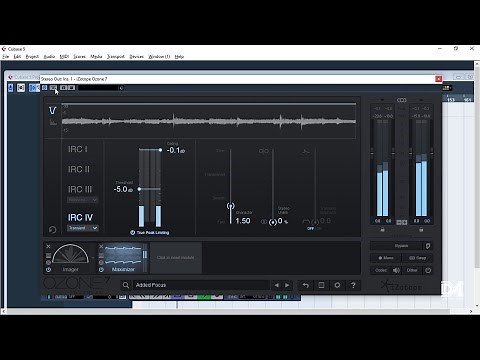Select the gain reduction trace view icon
Image resolution: width=480 pixels, height=360 pixels.
[x=52, y=110]
